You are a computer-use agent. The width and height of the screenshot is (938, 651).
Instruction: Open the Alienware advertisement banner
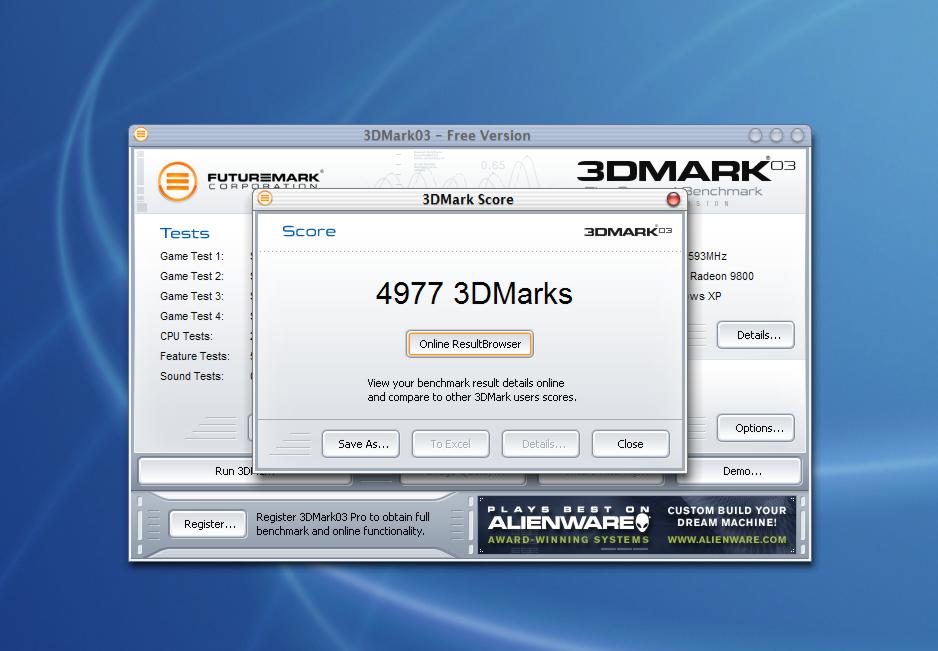point(637,525)
